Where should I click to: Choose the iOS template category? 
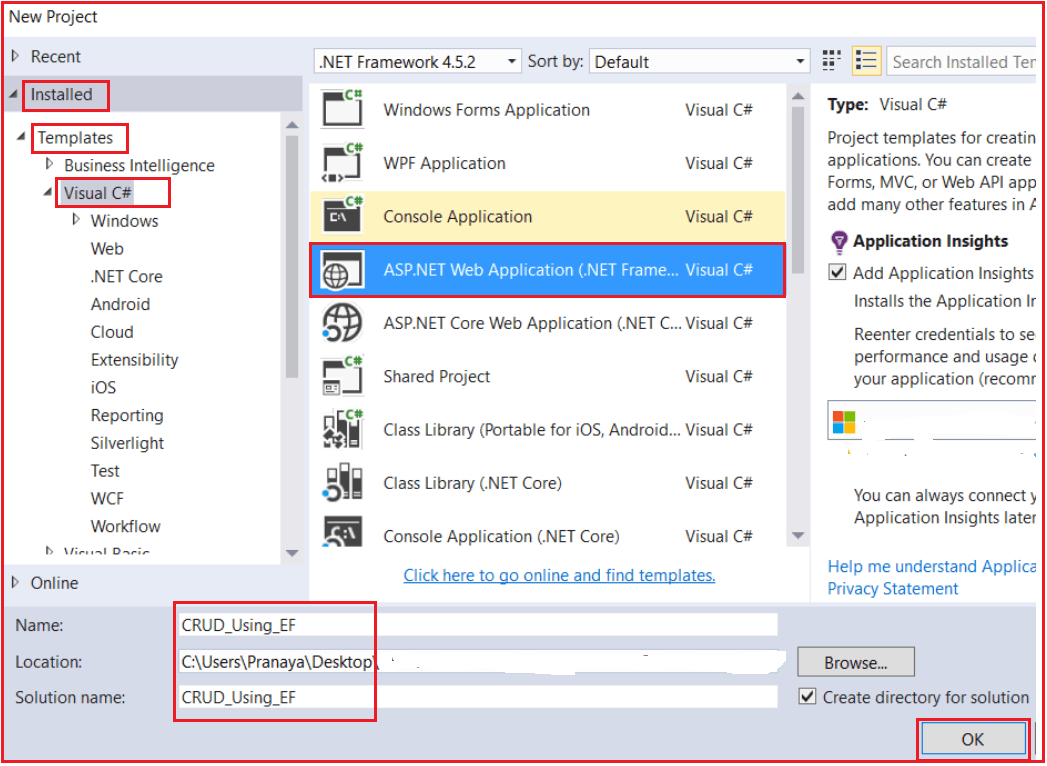103,387
